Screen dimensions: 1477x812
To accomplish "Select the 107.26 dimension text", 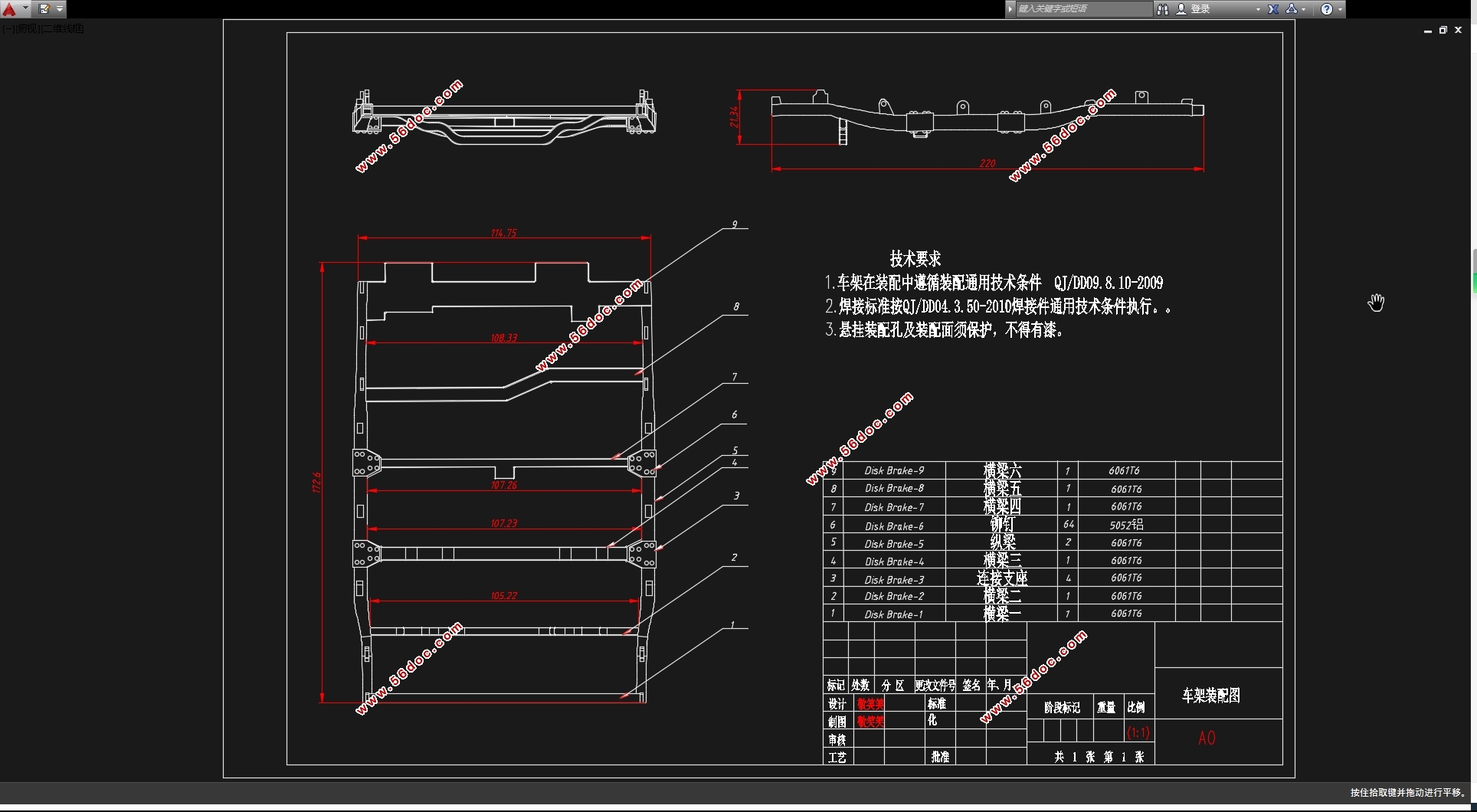I will coord(503,485).
